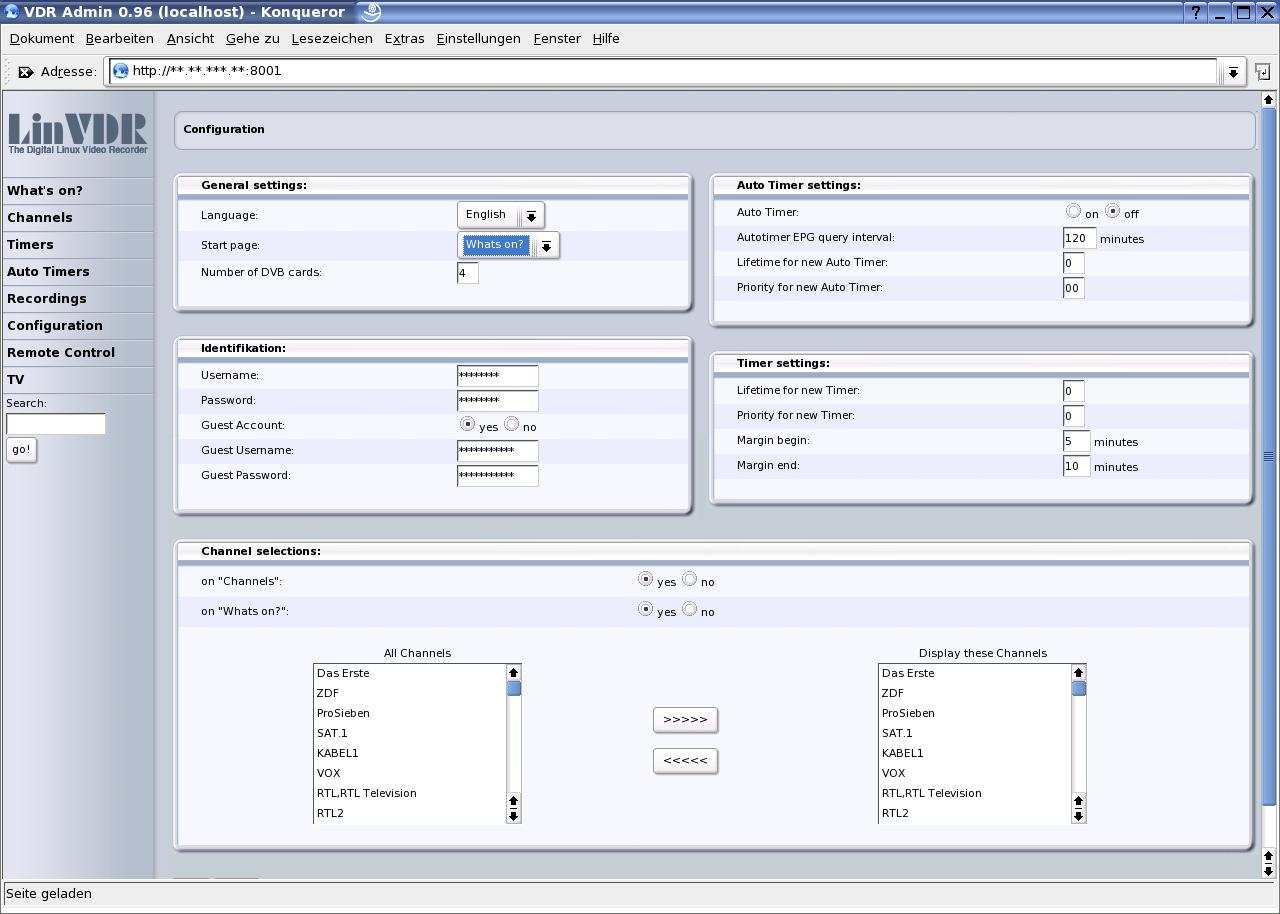1280x914 pixels.
Task: Click the All Channels list scrollbar thumb
Action: [x=513, y=688]
